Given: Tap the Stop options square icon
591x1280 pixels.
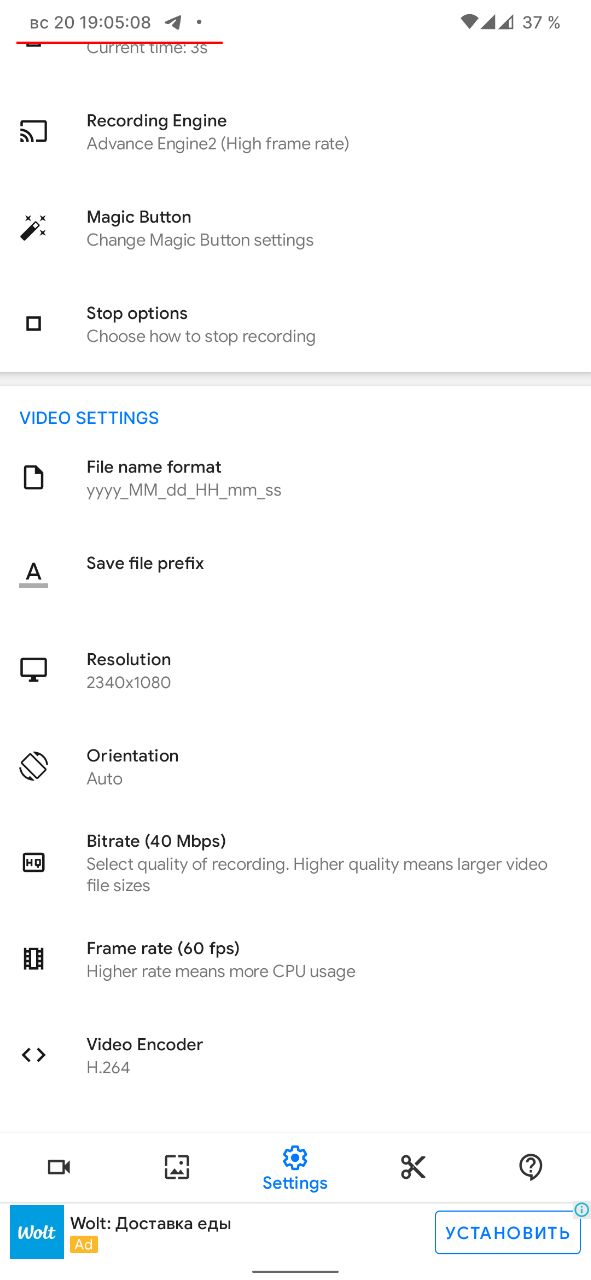Looking at the screenshot, I should click(x=33, y=324).
